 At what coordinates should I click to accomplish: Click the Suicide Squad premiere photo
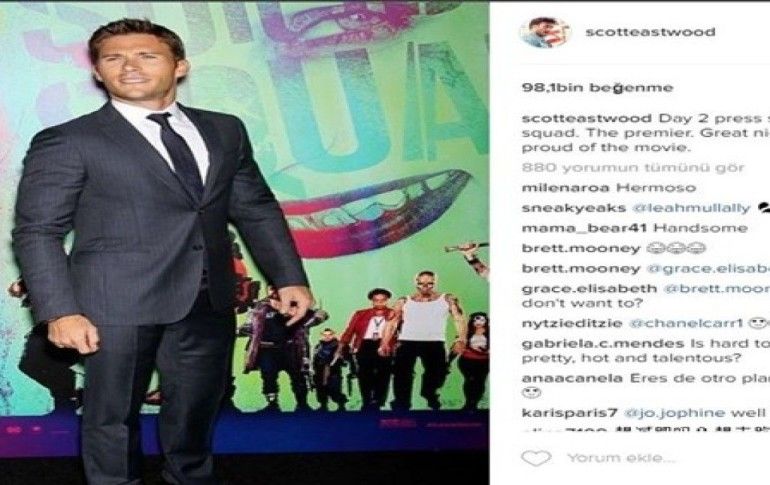coord(245,242)
